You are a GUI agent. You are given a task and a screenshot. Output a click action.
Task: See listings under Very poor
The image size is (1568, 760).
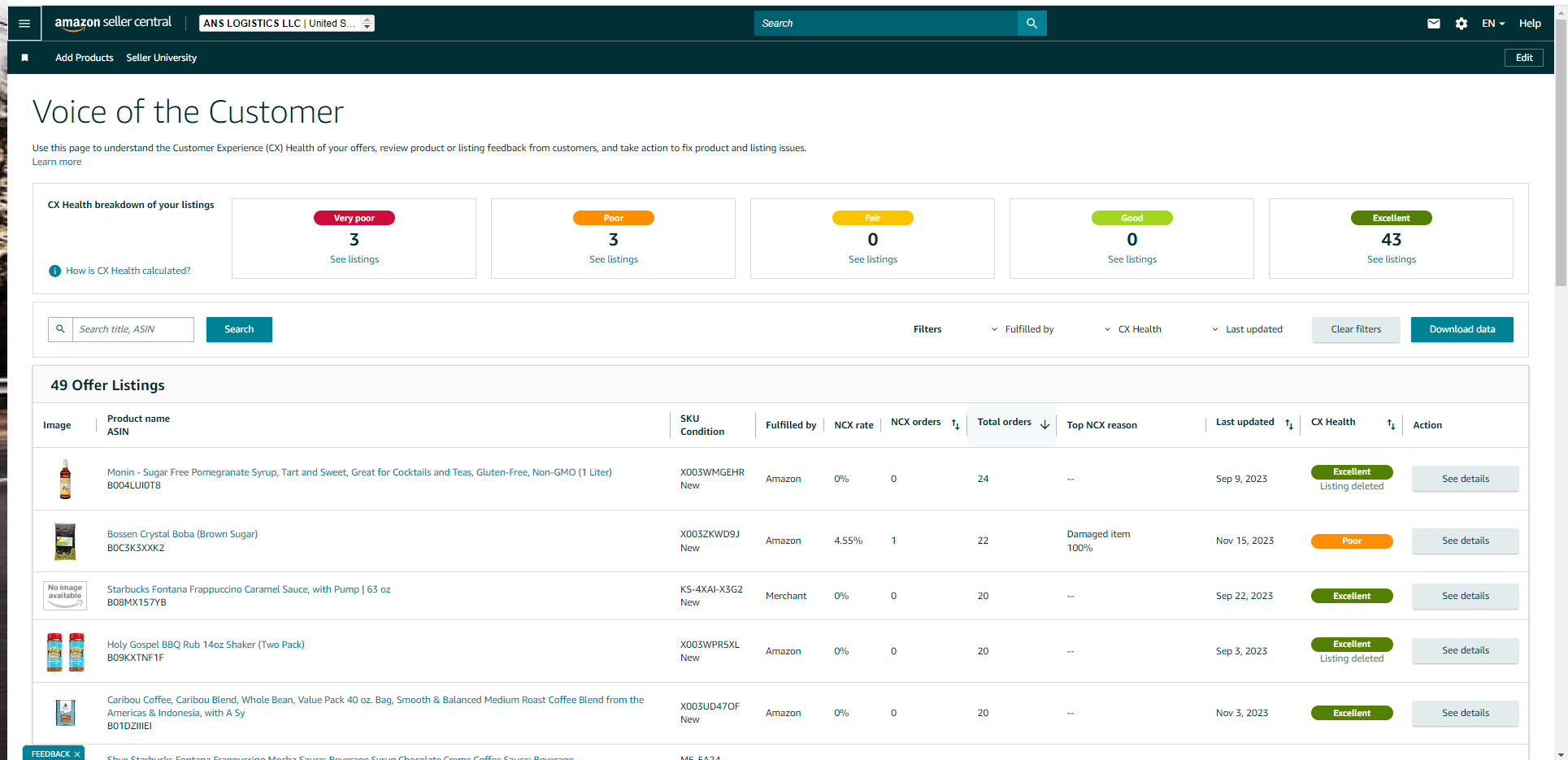[354, 259]
